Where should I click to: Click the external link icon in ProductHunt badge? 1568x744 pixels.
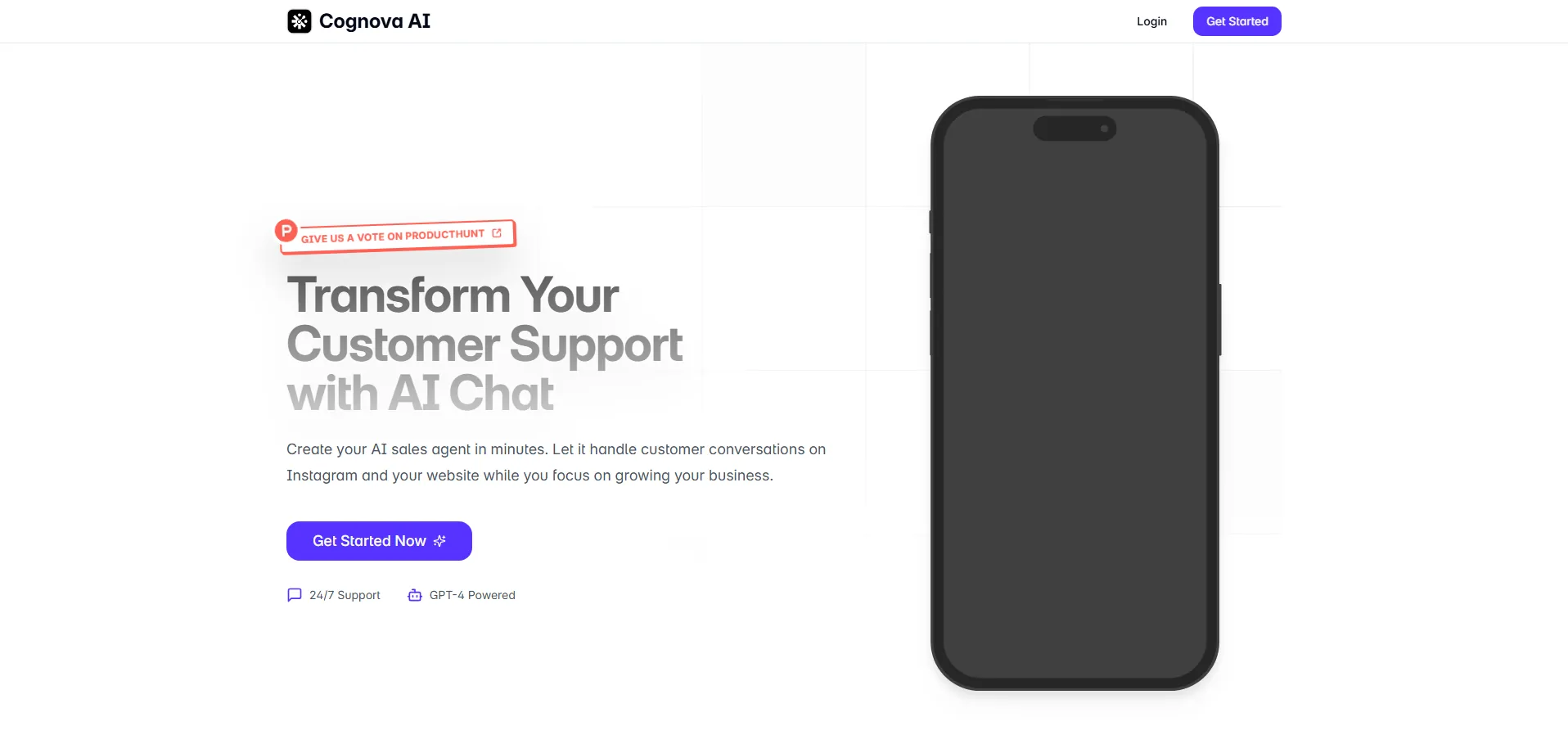pyautogui.click(x=496, y=232)
